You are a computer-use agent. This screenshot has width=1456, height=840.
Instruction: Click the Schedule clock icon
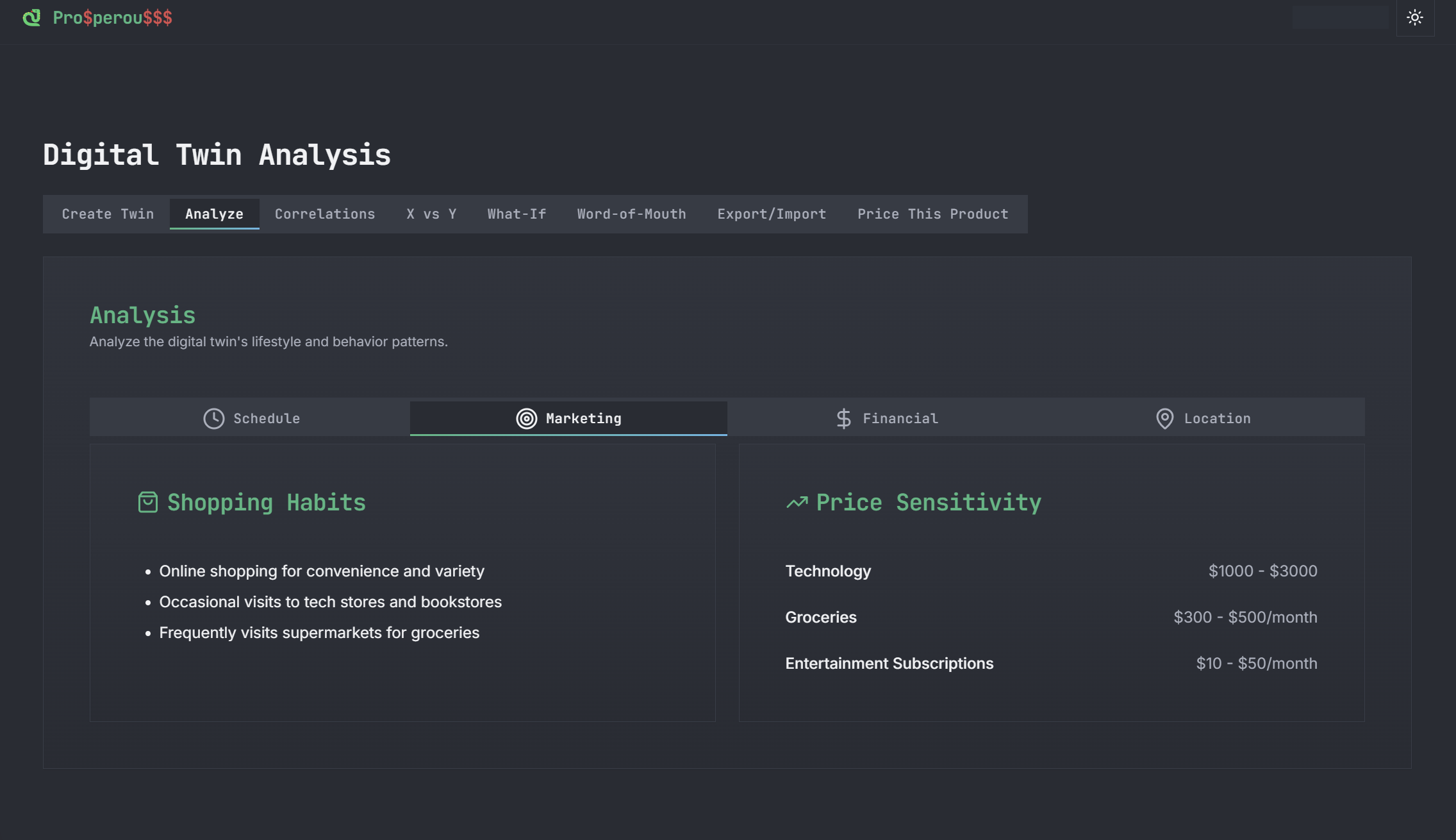213,419
